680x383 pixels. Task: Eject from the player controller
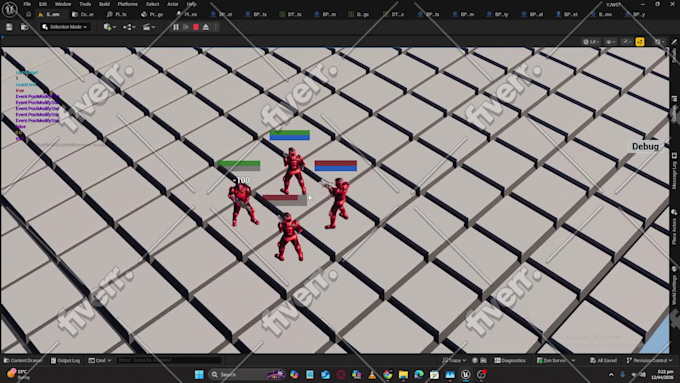(x=206, y=27)
